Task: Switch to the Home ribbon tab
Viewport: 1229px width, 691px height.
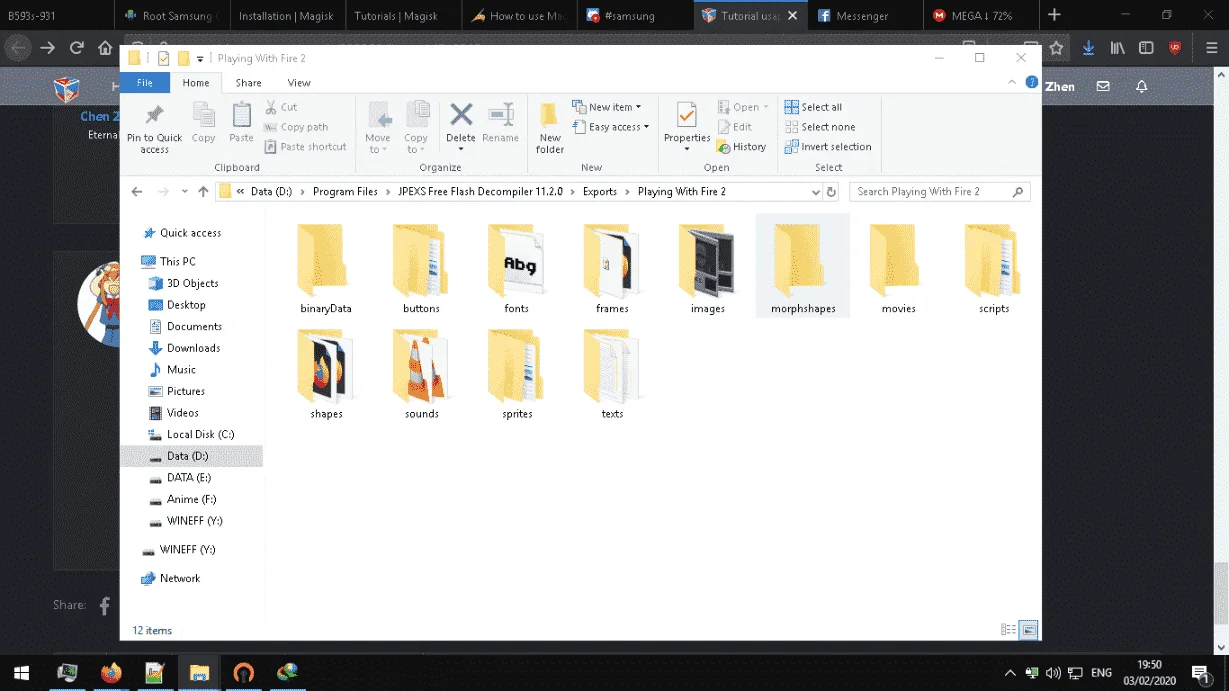Action: [196, 83]
